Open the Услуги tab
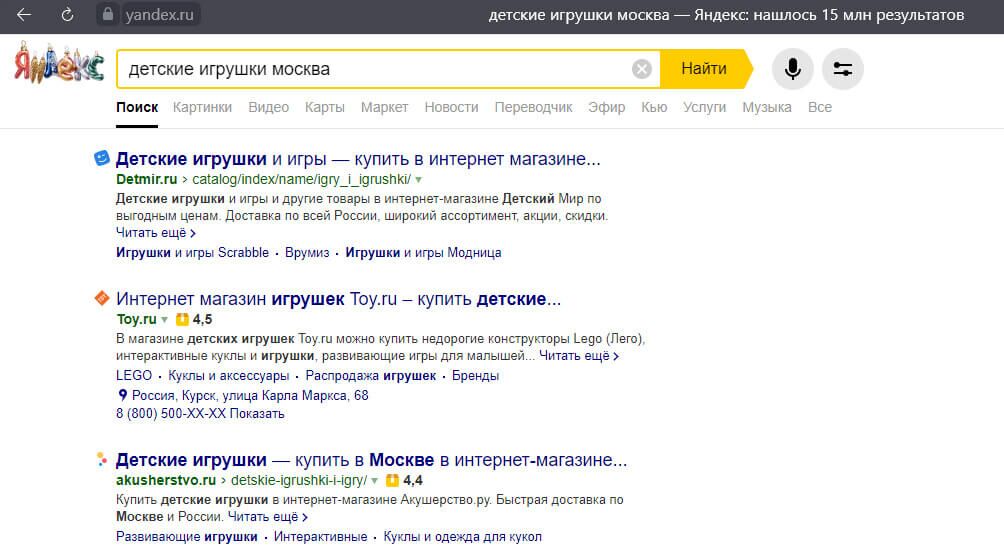The height and width of the screenshot is (558, 1004). click(x=704, y=107)
